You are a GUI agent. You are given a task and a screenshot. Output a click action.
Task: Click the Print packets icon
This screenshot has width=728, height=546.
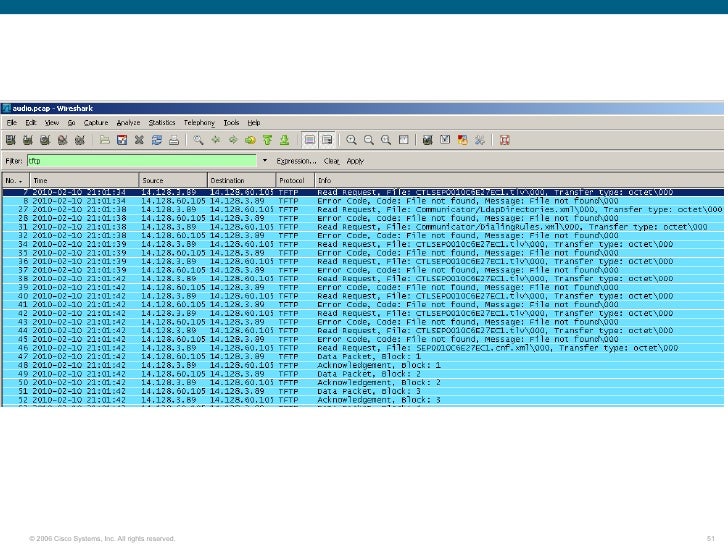pyautogui.click(x=173, y=140)
